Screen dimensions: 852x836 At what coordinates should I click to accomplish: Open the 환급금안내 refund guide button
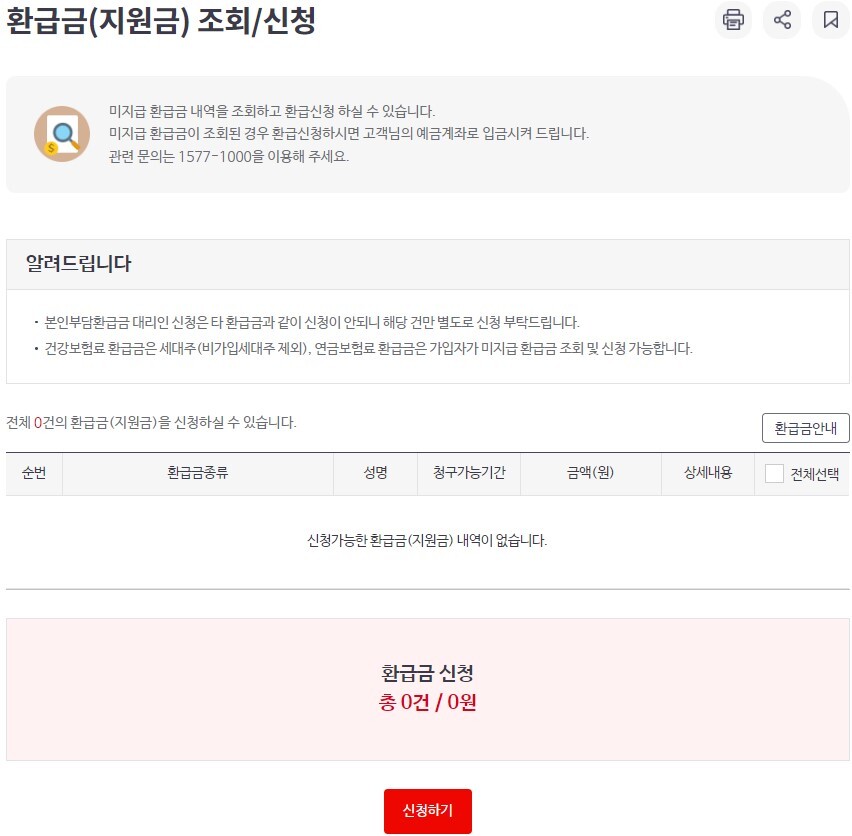tap(806, 427)
